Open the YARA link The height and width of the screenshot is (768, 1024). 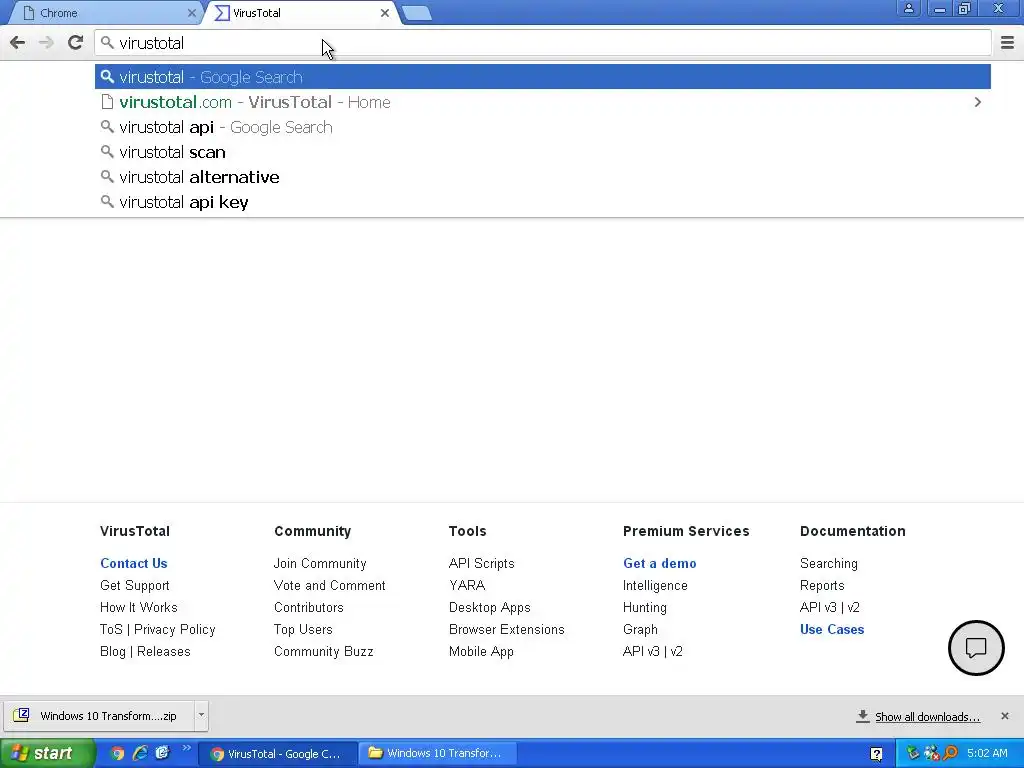tap(467, 586)
